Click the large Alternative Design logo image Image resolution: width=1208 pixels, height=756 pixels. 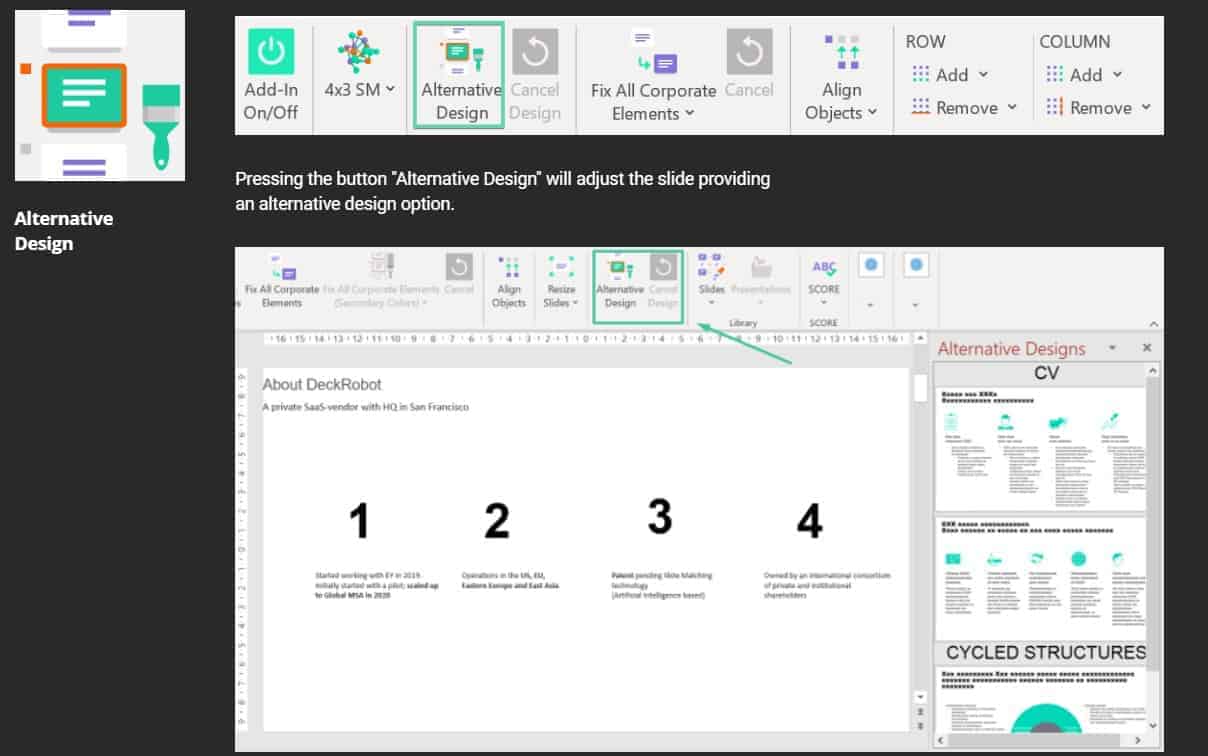coord(100,96)
